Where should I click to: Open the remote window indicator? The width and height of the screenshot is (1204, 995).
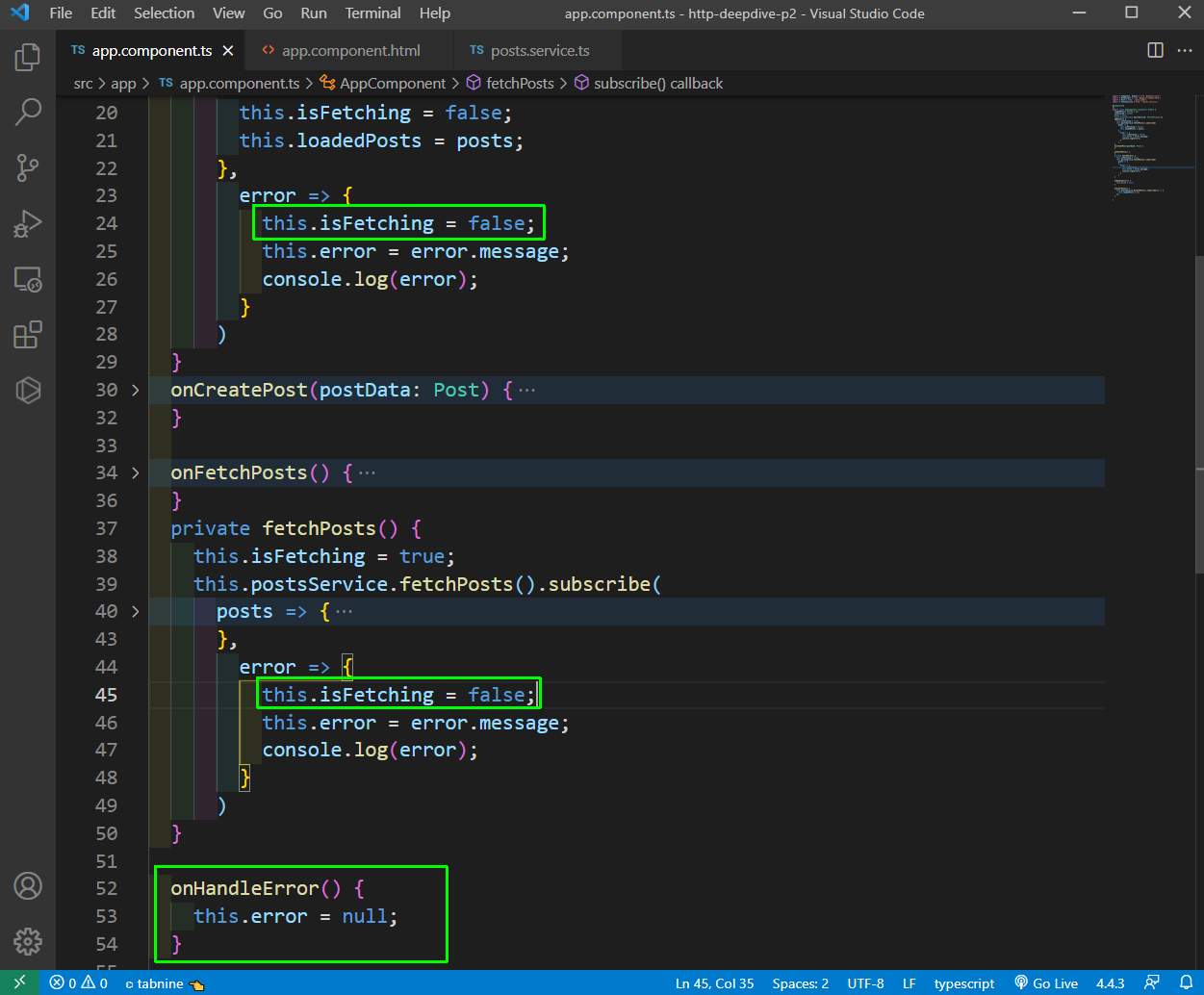point(19,982)
